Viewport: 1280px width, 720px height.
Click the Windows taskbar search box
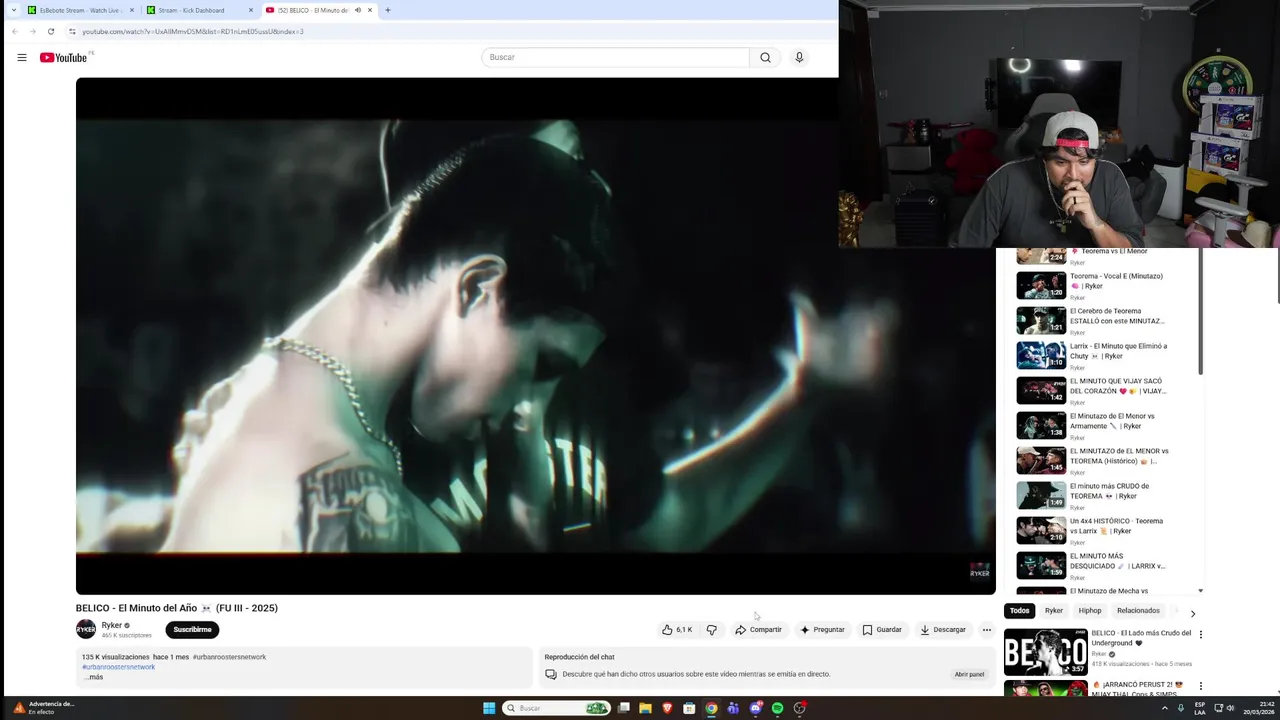[x=556, y=708]
